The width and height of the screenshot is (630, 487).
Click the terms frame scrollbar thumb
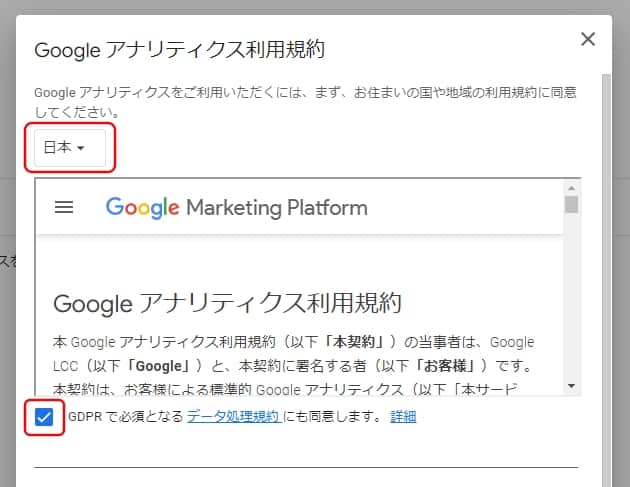[571, 204]
